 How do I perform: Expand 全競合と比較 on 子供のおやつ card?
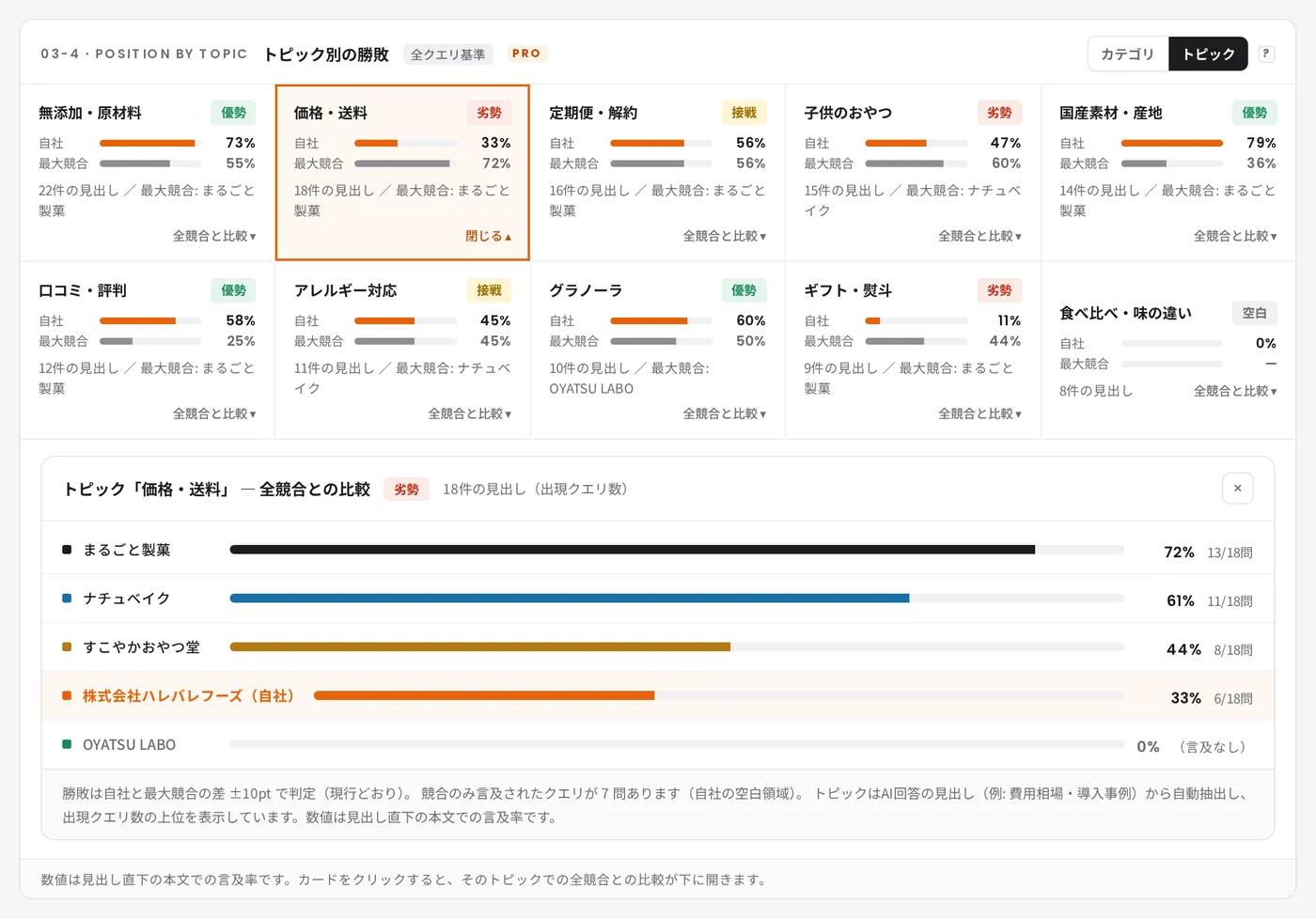coord(980,236)
